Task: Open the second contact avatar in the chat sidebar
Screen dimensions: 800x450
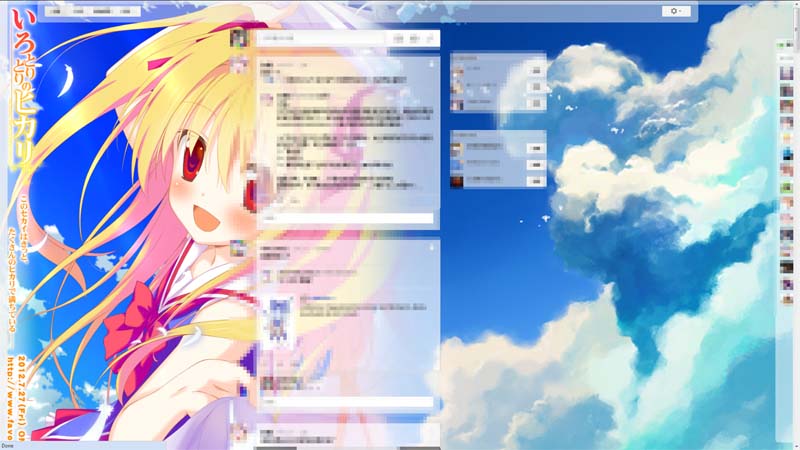Action: coord(786,90)
